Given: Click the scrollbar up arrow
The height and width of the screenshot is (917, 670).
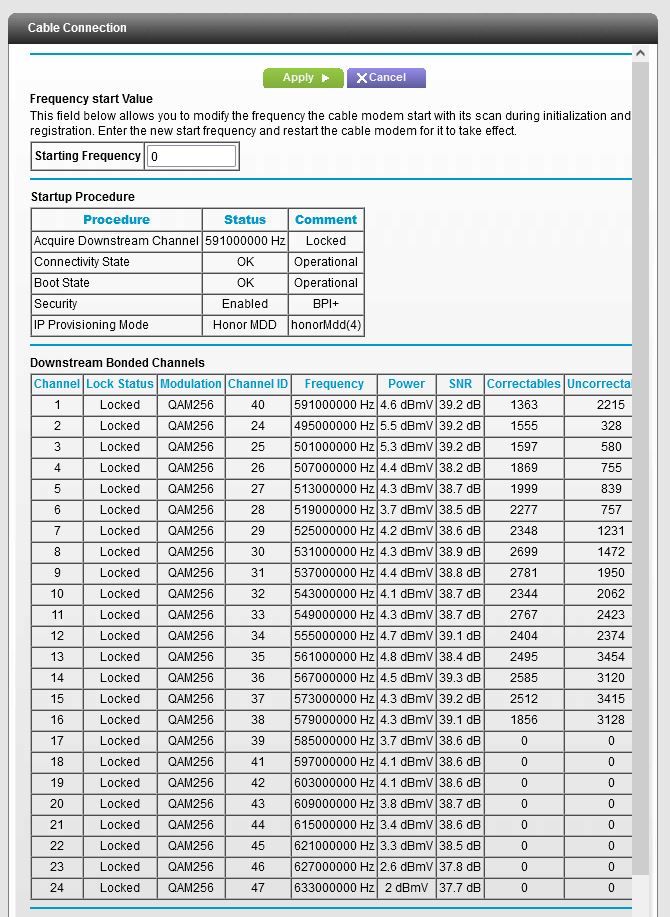Looking at the screenshot, I should [640, 54].
